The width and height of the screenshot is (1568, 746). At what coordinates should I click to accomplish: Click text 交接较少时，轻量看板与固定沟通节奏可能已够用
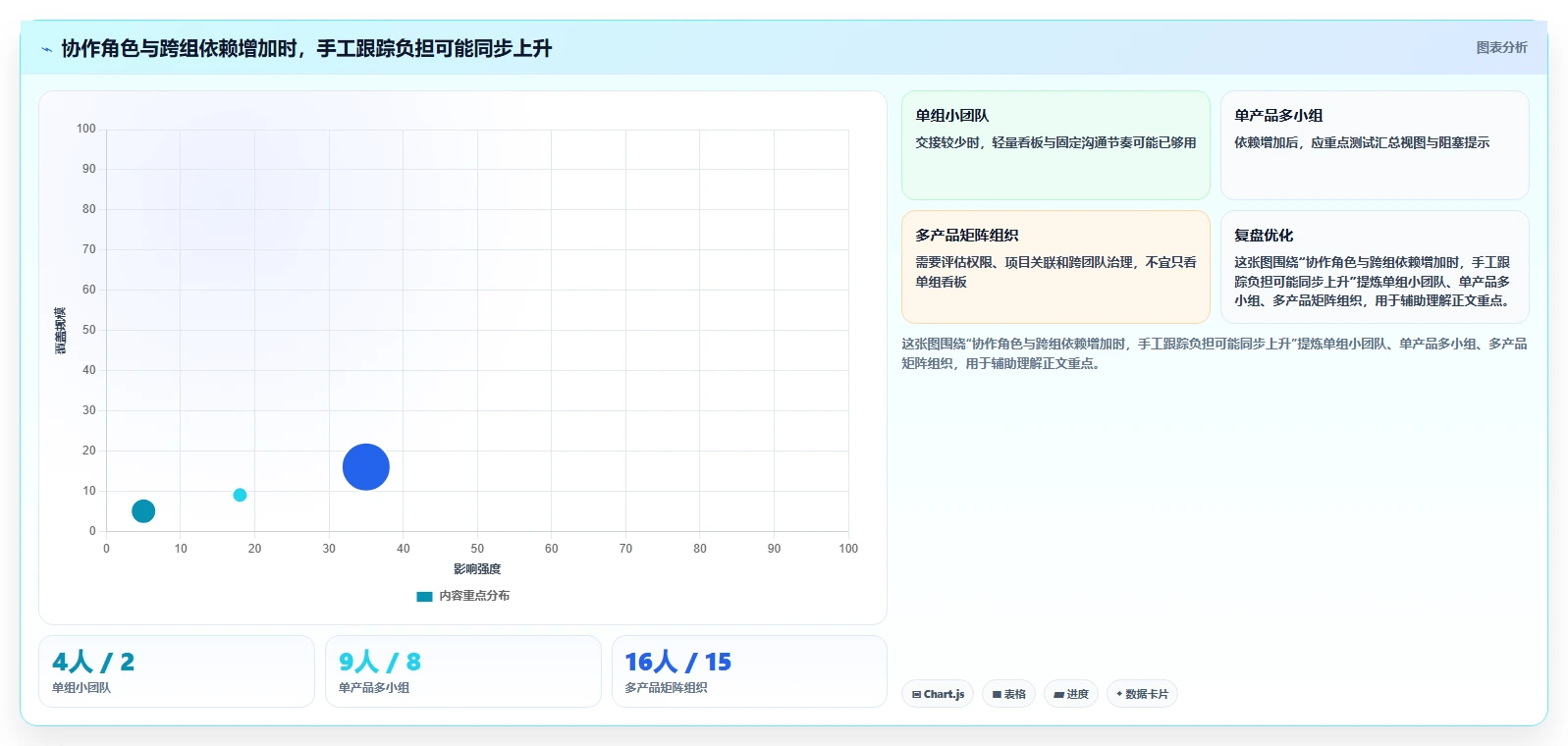point(1055,142)
